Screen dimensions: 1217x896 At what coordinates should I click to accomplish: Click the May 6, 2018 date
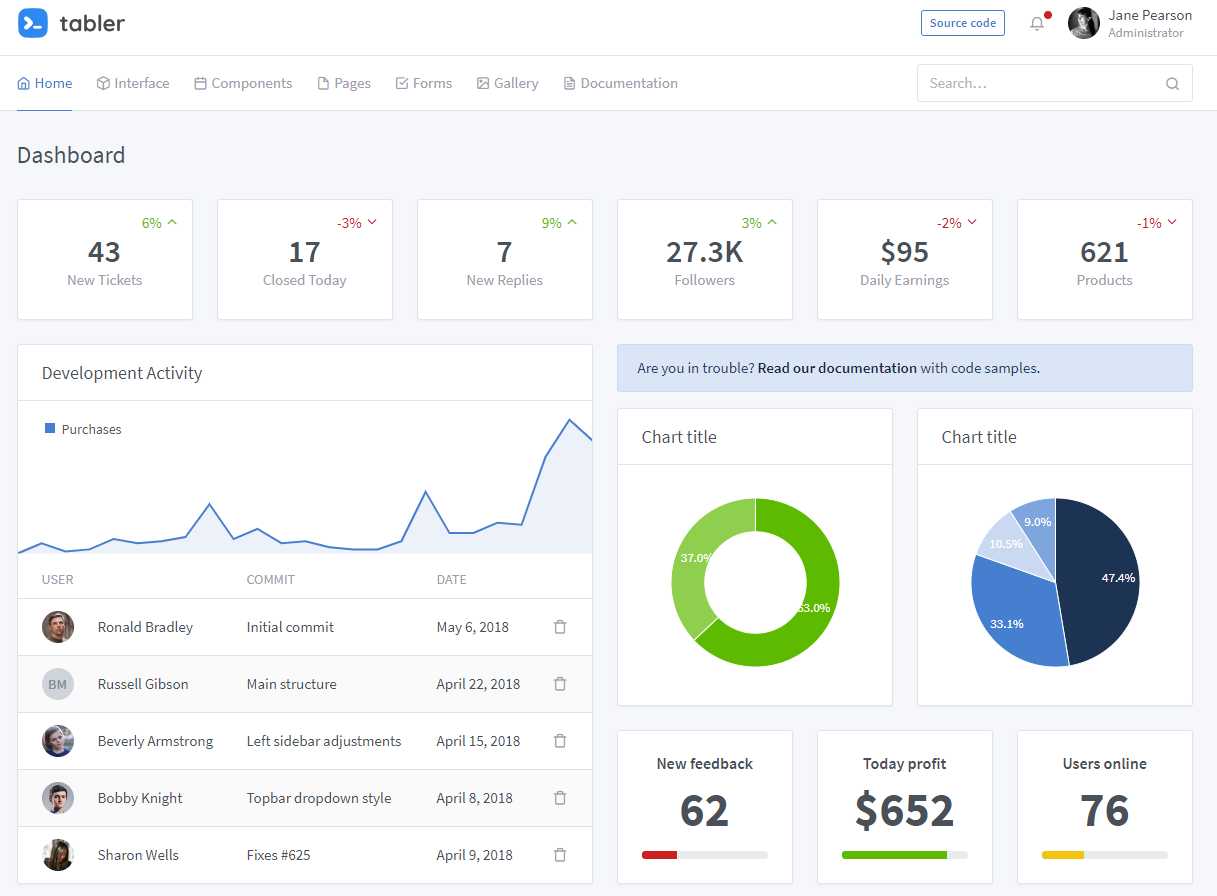click(x=473, y=627)
